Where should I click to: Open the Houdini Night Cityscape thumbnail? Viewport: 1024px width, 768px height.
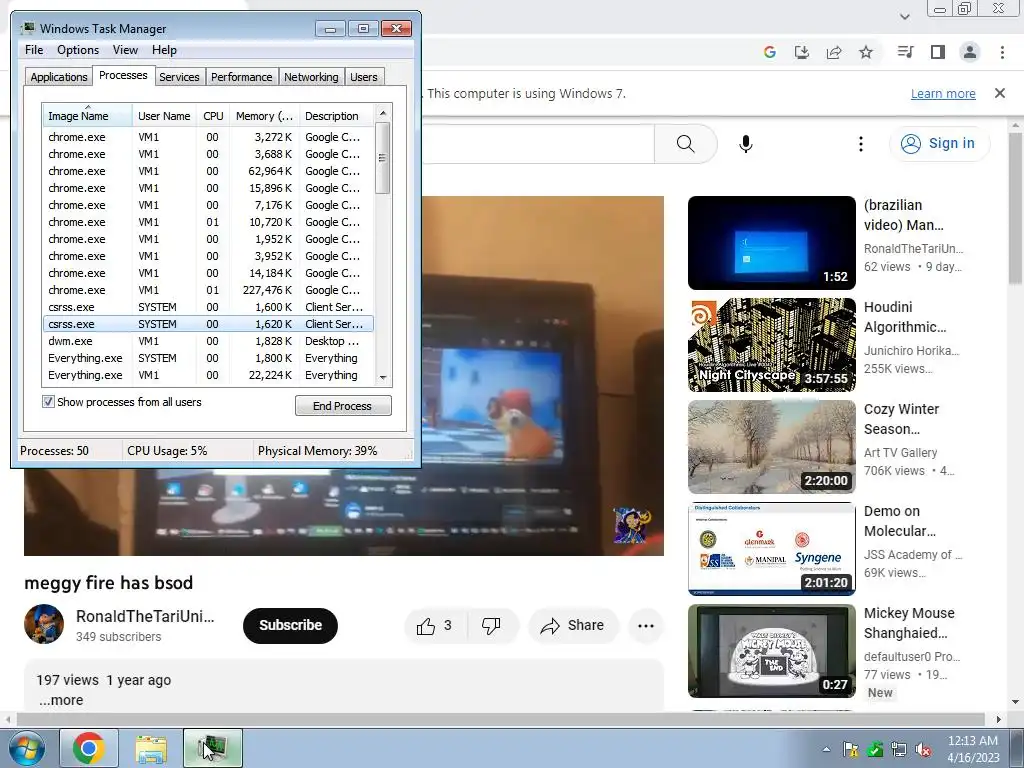(x=771, y=345)
